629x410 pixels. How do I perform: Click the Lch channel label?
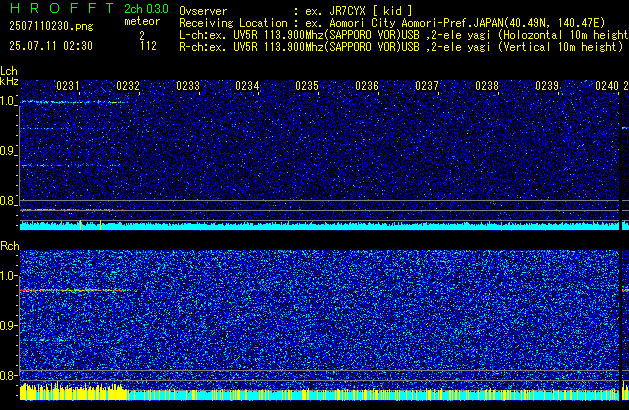point(9,71)
